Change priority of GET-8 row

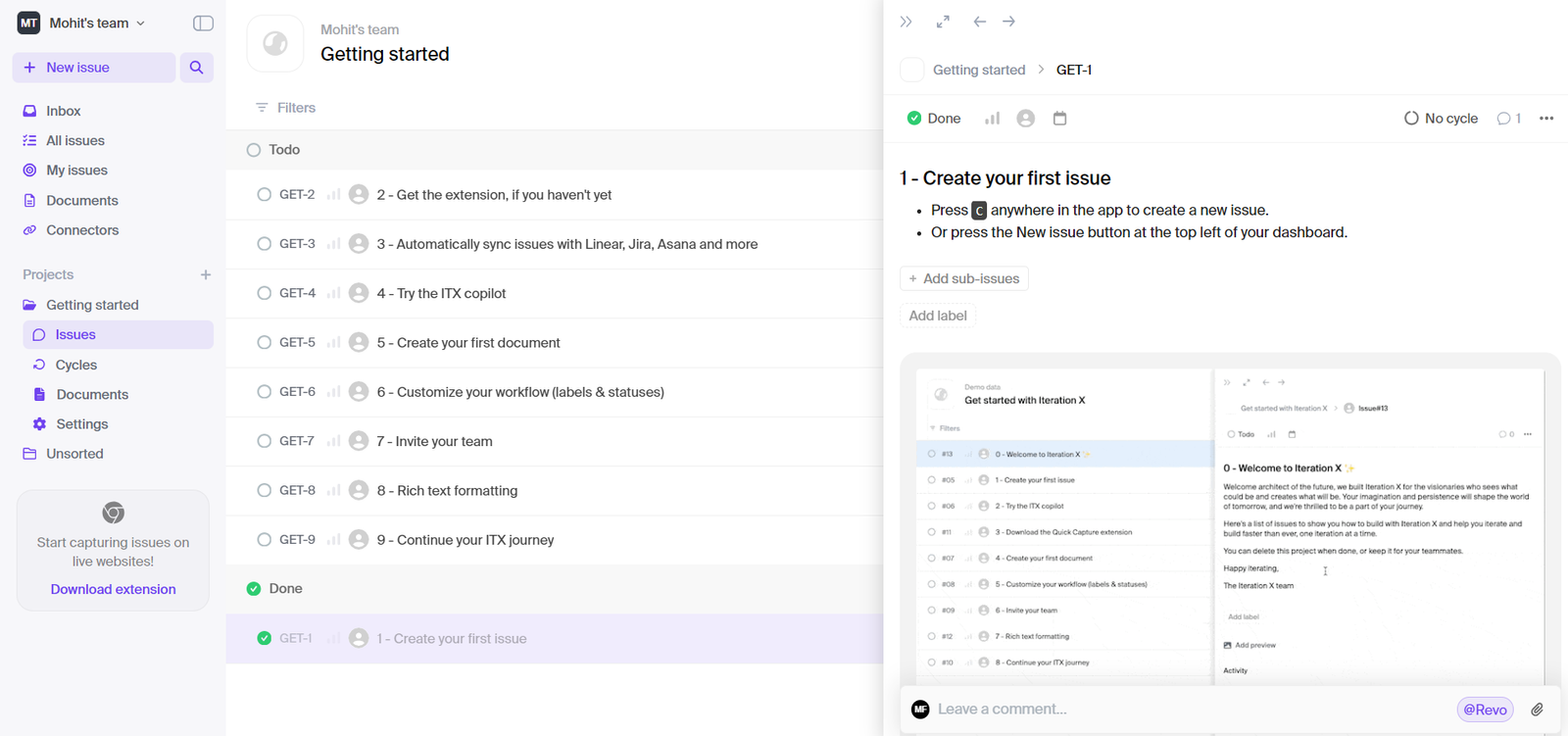coord(333,490)
